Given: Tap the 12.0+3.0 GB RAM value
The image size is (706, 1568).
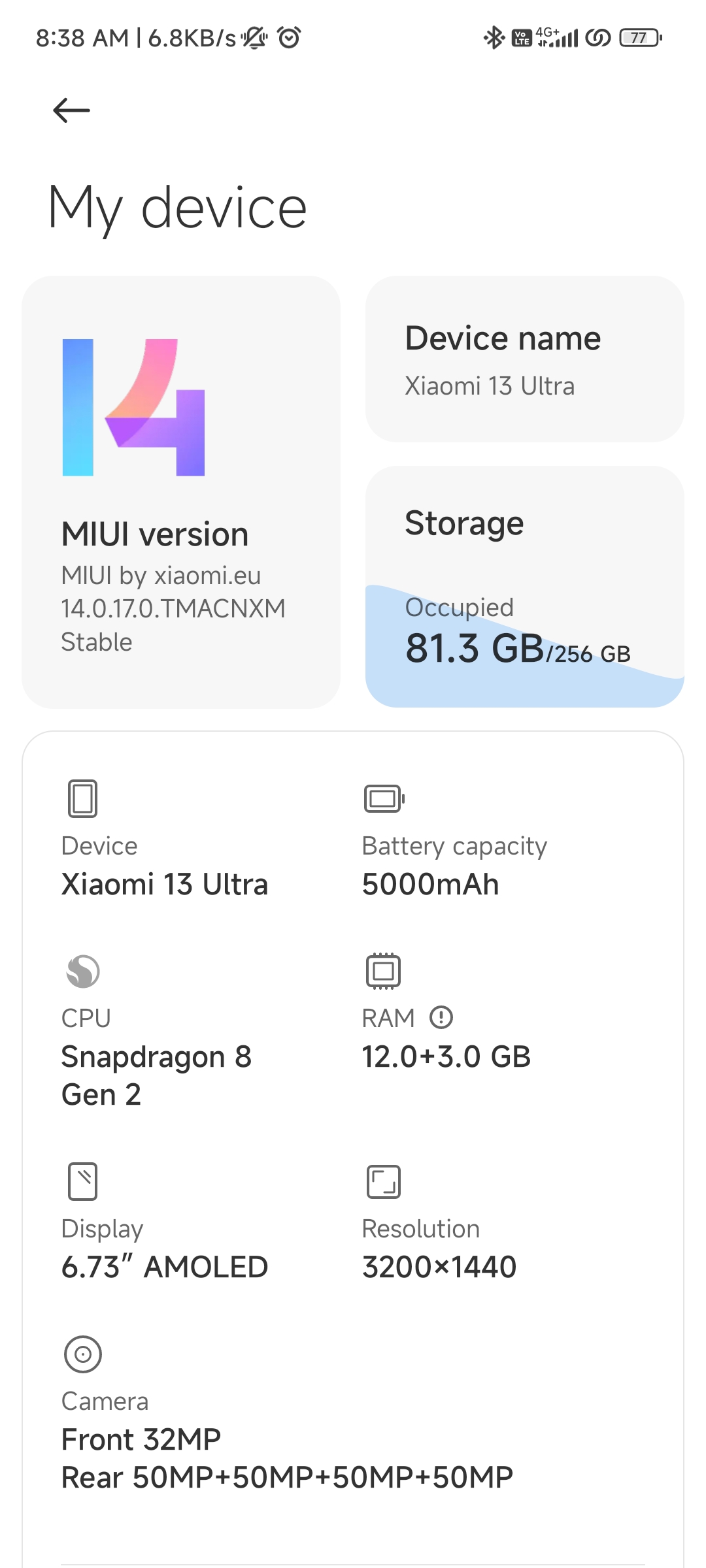Looking at the screenshot, I should click(x=446, y=1056).
